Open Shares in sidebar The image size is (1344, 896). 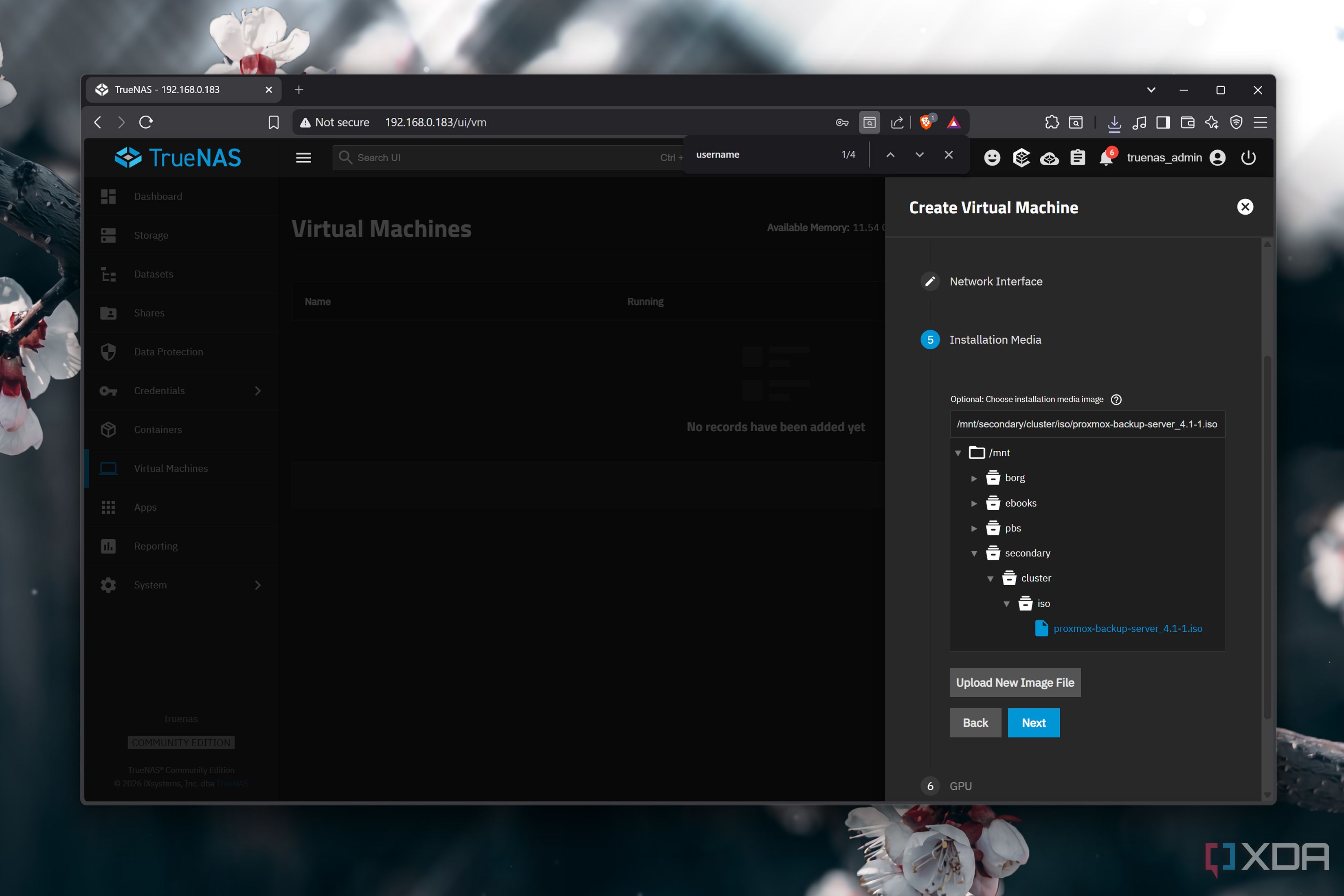(182, 312)
